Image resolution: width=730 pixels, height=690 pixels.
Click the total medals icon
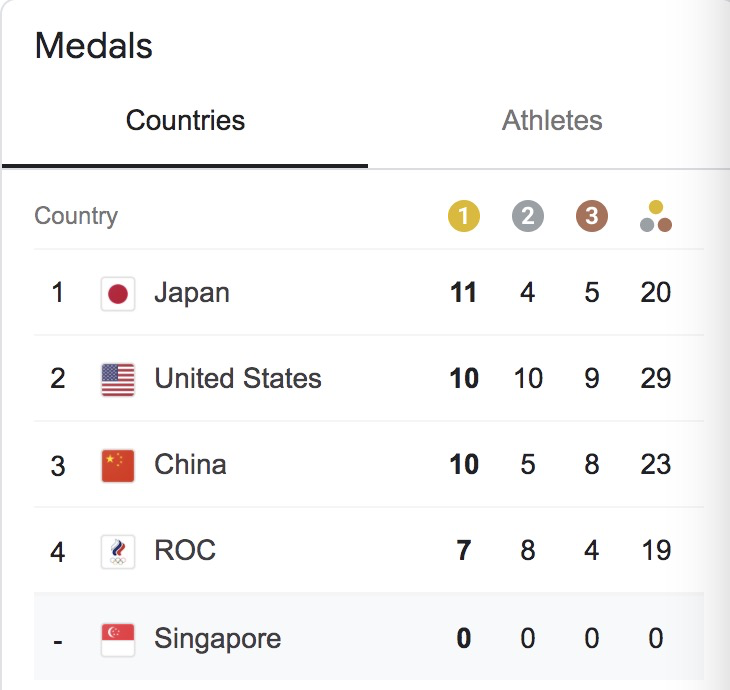pos(656,216)
